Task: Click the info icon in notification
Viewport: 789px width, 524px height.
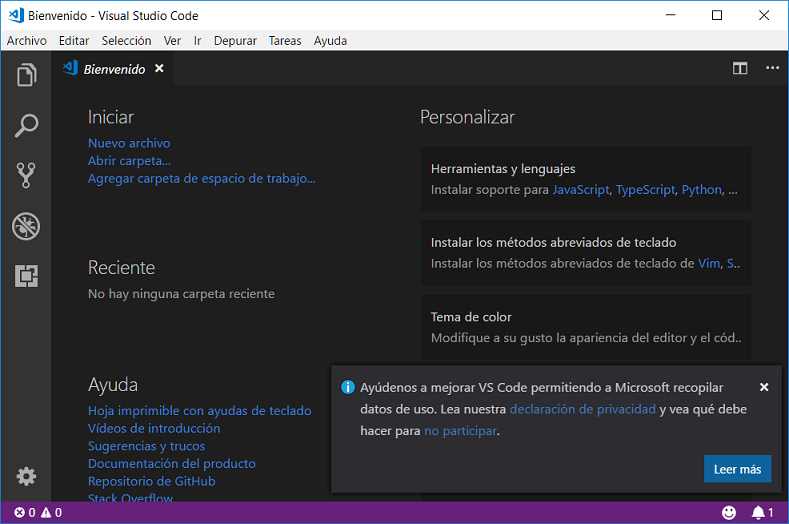Action: coord(348,387)
